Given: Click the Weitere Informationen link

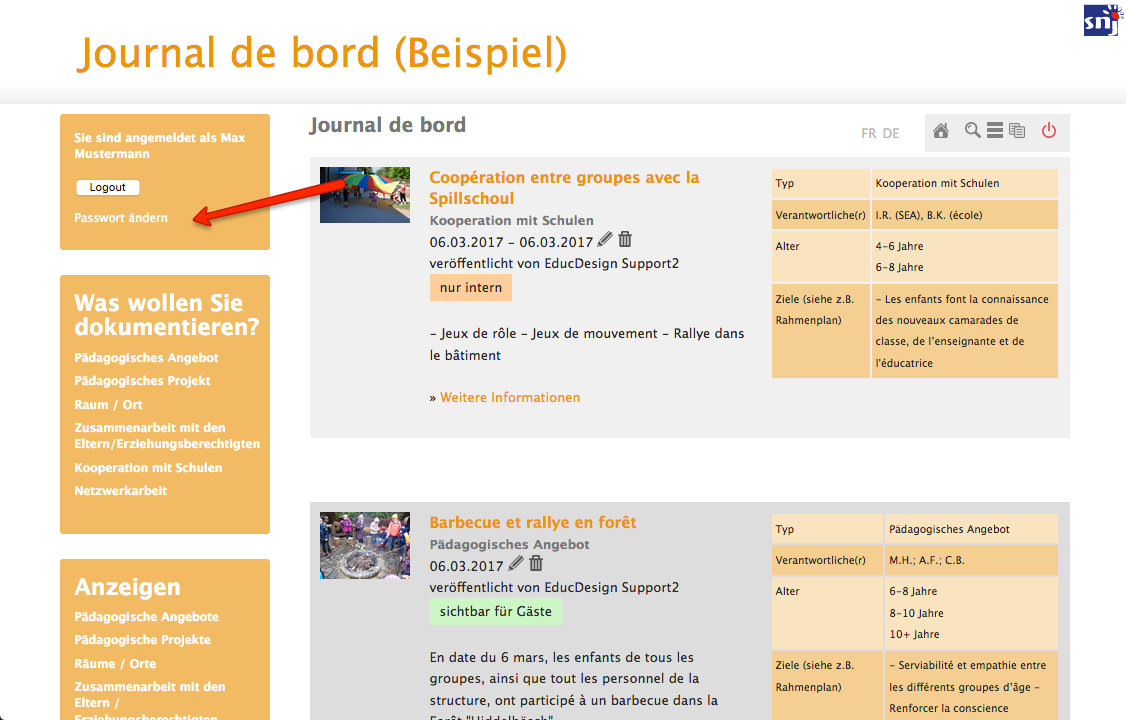Looking at the screenshot, I should click(x=510, y=398).
